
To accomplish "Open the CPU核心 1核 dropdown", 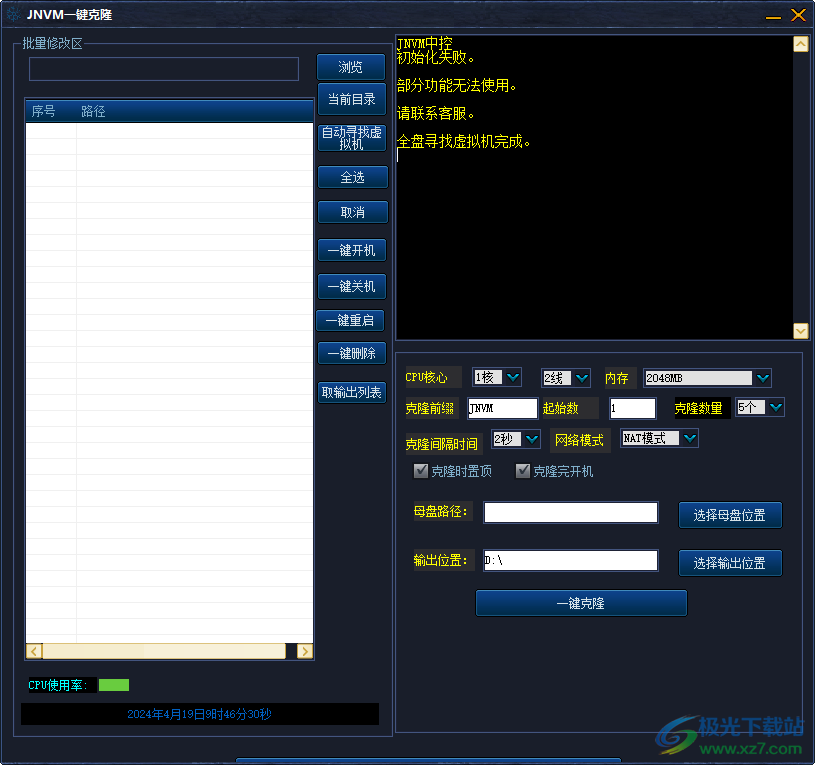I will click(512, 377).
